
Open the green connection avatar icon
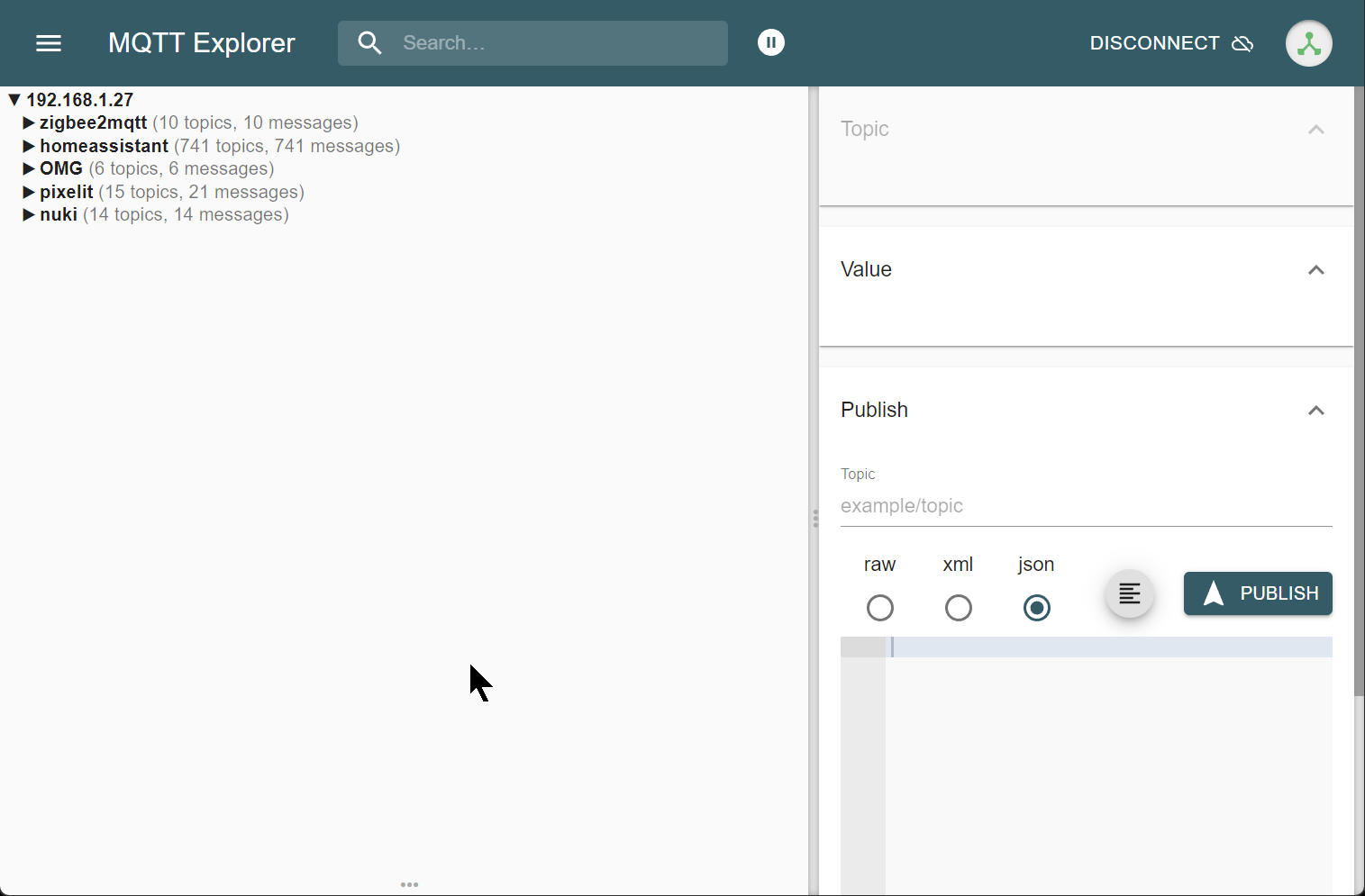1308,43
